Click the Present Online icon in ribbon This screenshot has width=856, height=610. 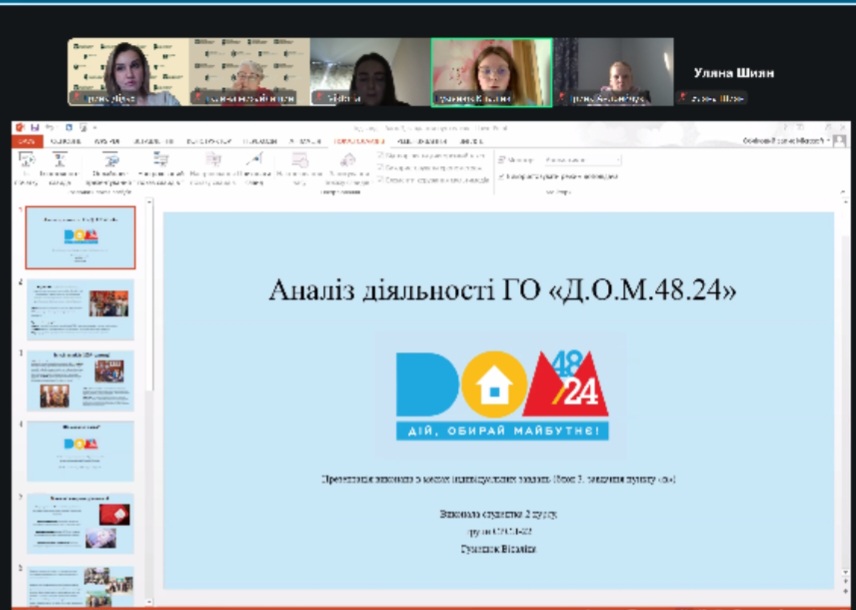110,159
